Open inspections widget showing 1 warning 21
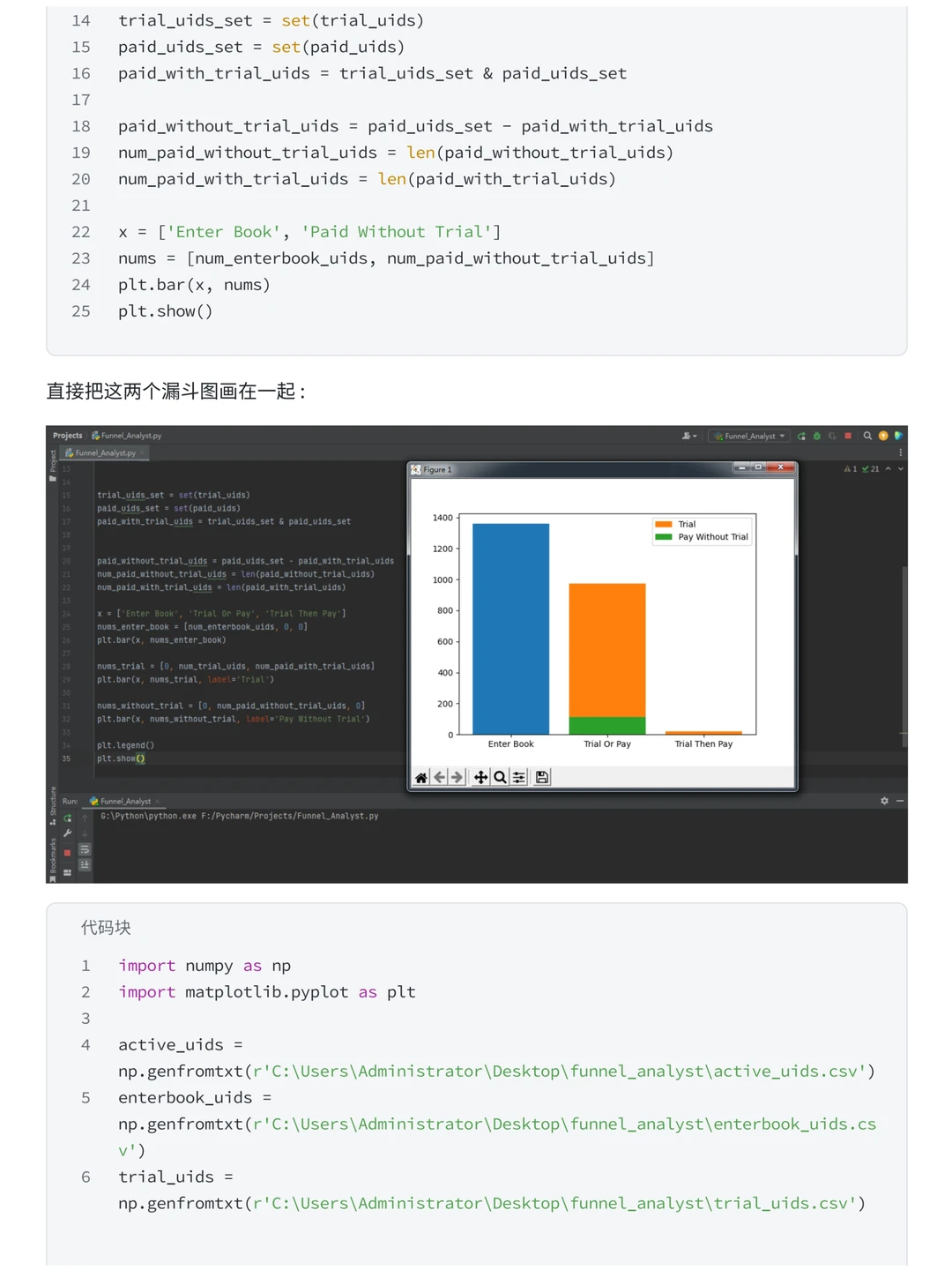This screenshot has width=952, height=1270. [x=862, y=469]
